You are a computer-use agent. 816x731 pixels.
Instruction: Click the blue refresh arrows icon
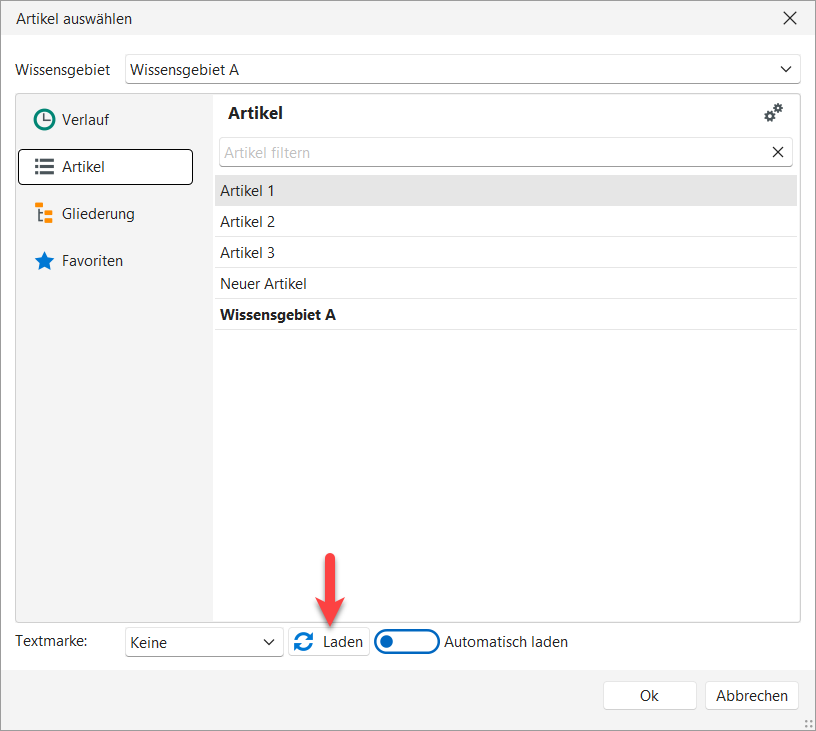point(304,642)
